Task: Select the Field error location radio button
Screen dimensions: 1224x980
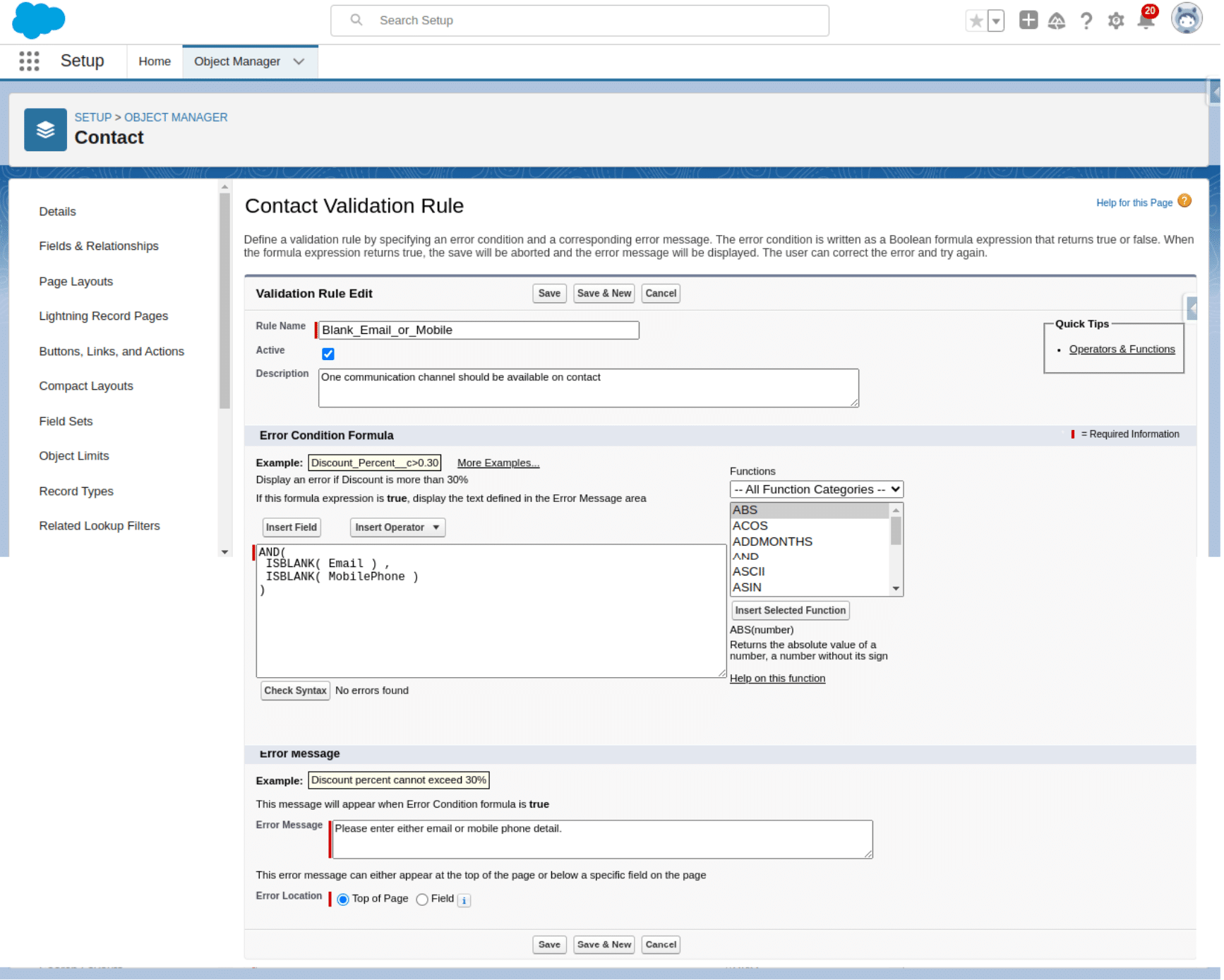Action: [x=421, y=900]
